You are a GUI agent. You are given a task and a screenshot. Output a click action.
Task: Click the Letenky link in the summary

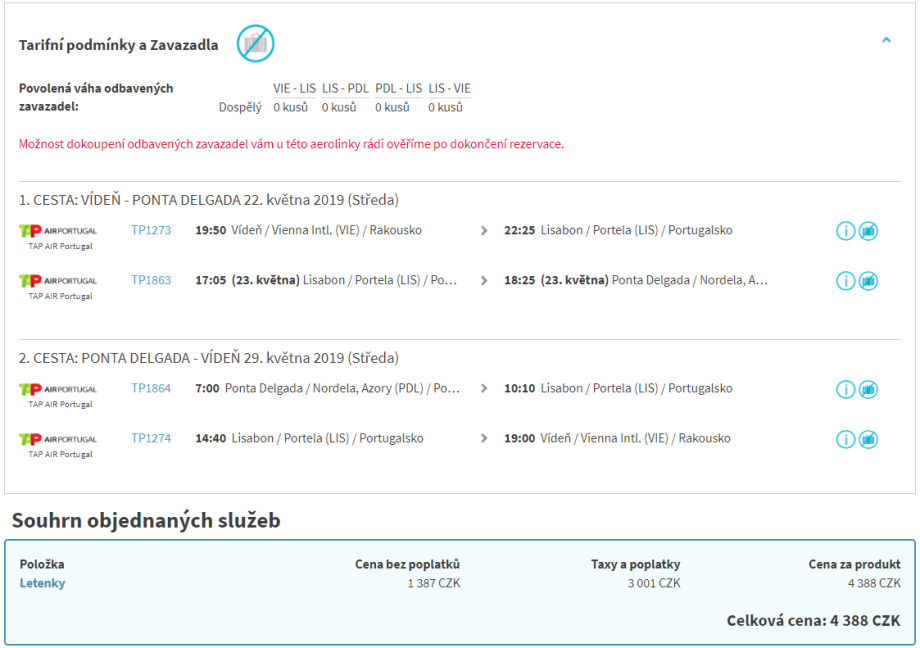[x=42, y=583]
